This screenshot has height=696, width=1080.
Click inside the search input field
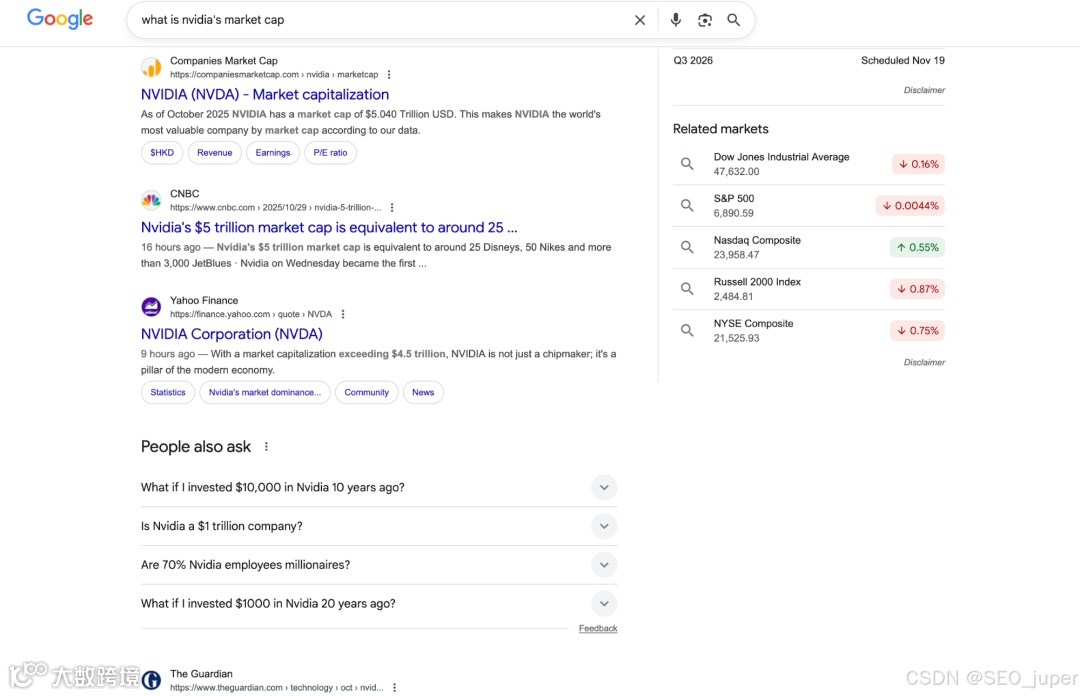pyautogui.click(x=380, y=20)
